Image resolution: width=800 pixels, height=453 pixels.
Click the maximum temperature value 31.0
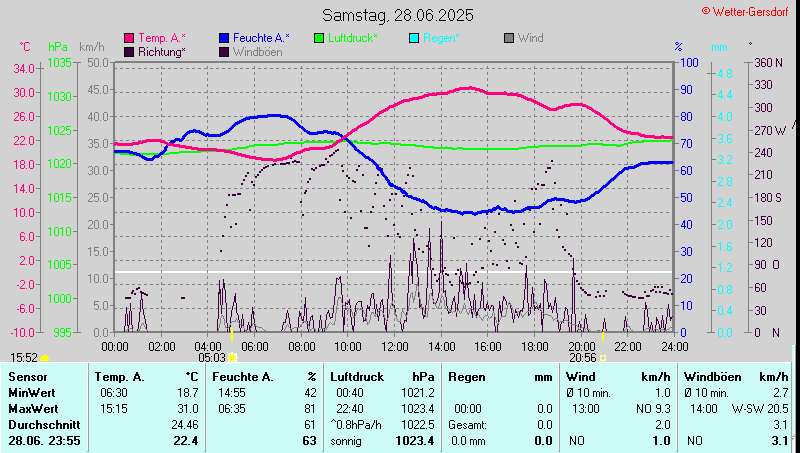pos(188,409)
